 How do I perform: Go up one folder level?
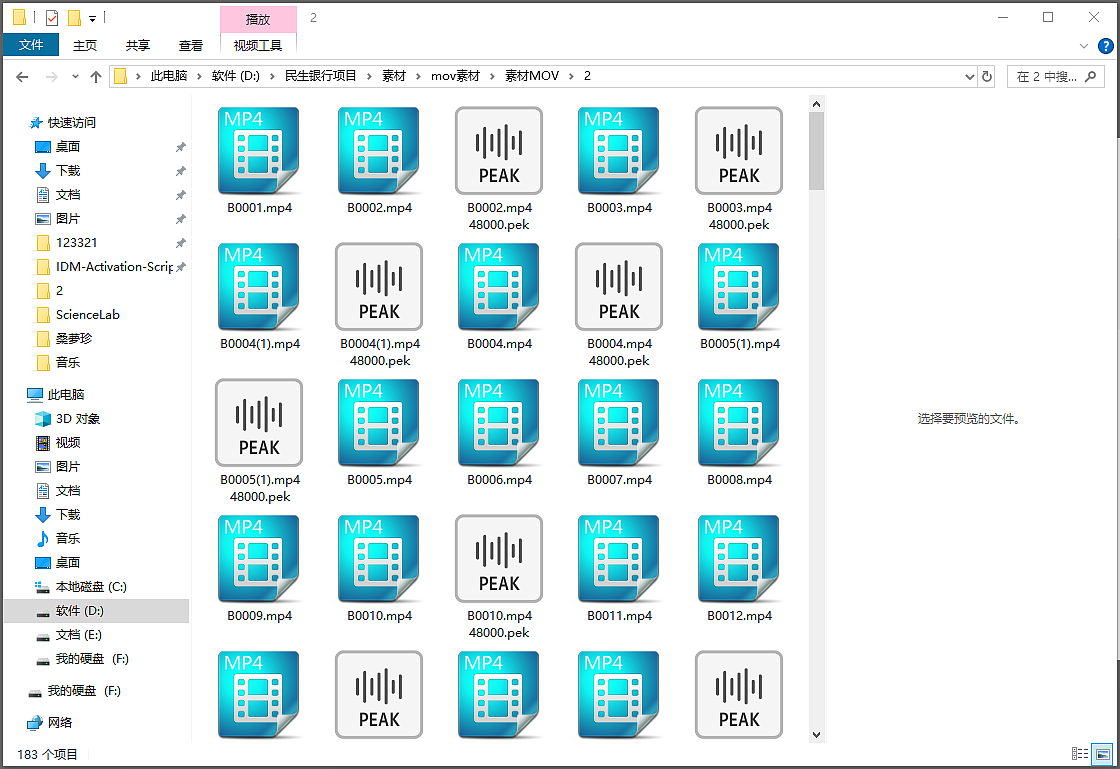pos(96,76)
